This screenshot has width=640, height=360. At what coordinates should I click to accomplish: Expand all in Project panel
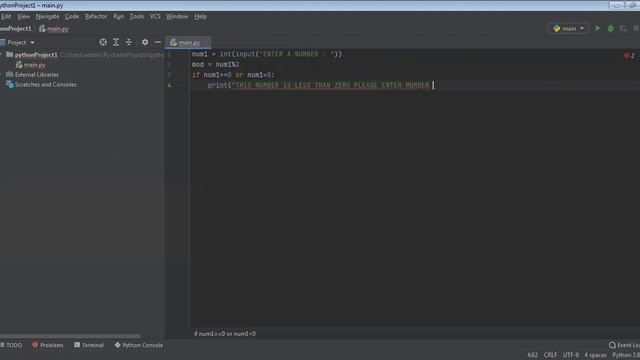tap(116, 42)
